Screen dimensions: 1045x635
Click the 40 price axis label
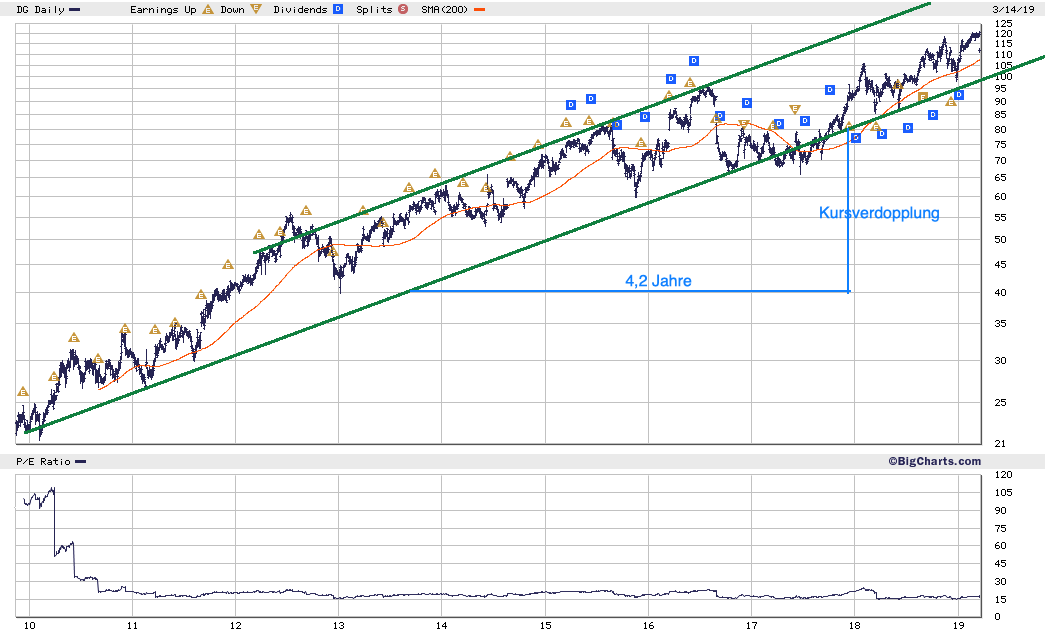[1000, 293]
